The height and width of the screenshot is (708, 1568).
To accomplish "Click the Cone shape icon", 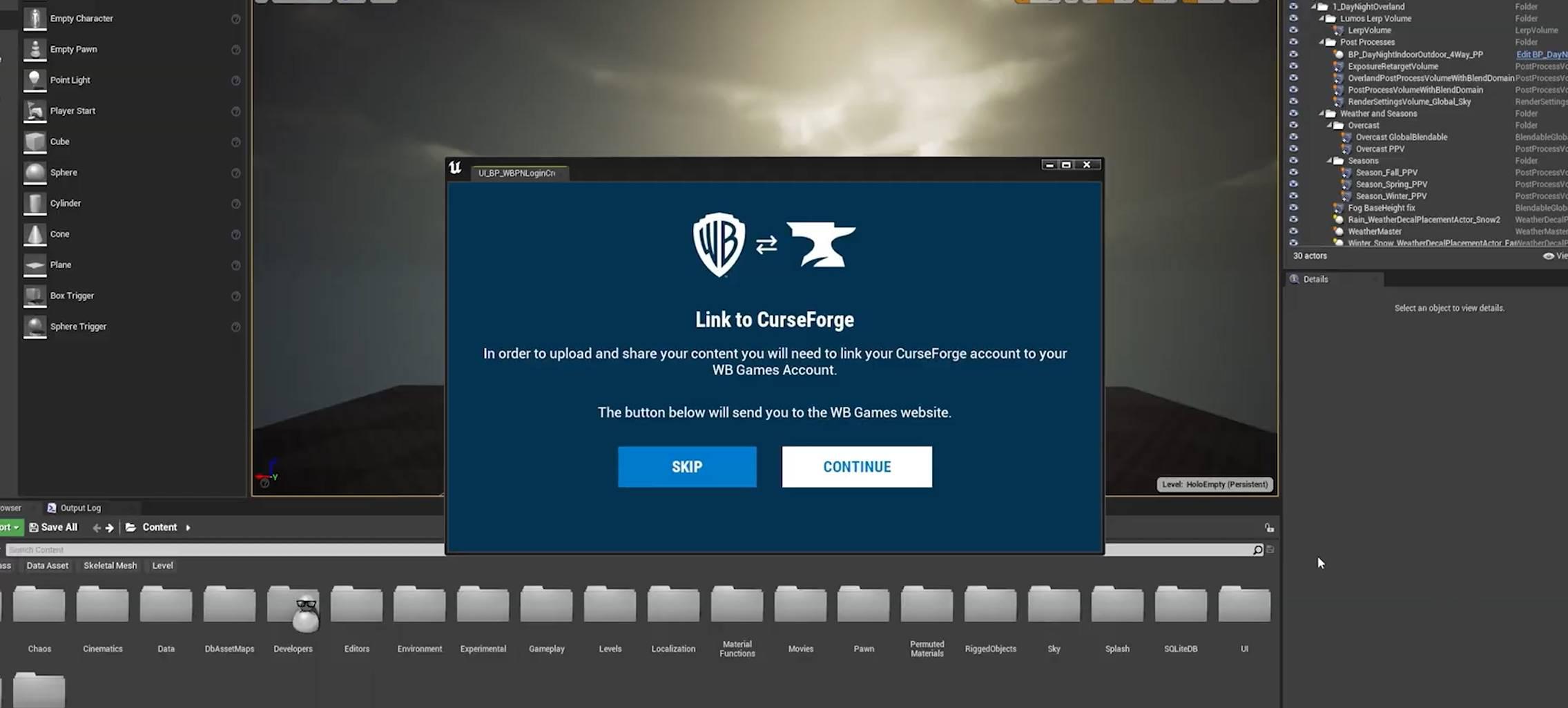I will [x=35, y=235].
